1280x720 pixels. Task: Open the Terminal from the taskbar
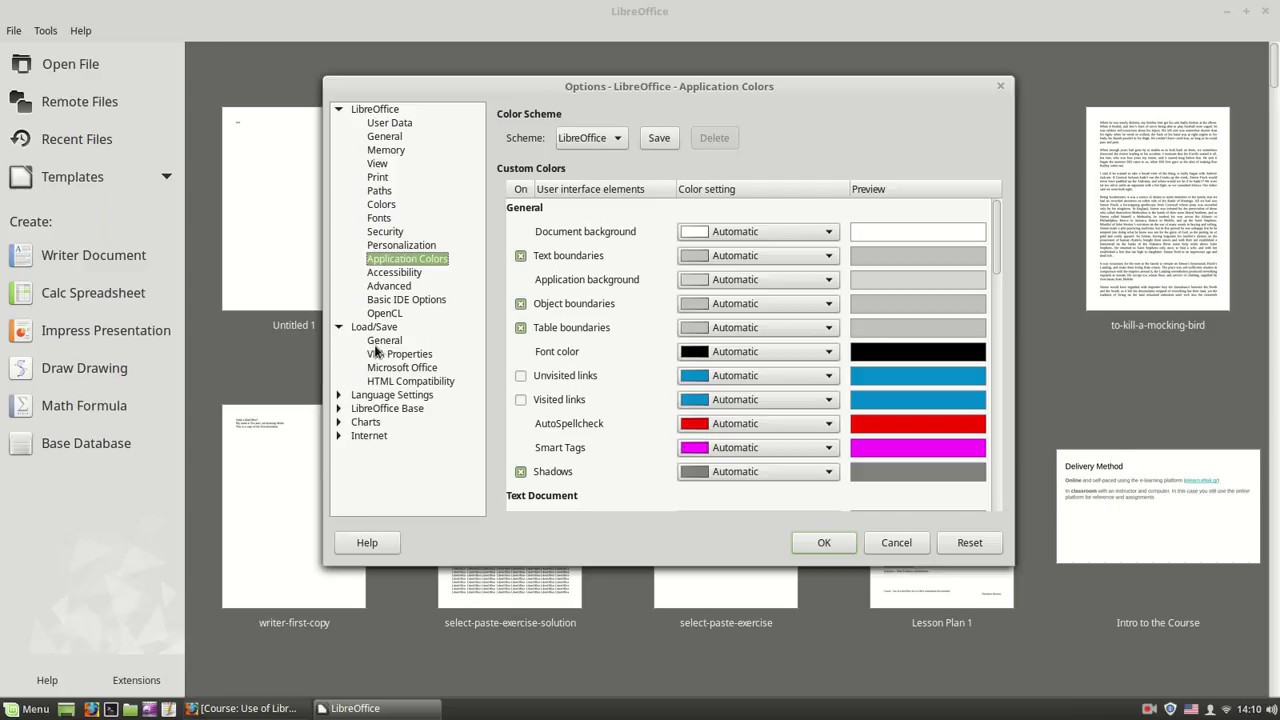(x=111, y=709)
